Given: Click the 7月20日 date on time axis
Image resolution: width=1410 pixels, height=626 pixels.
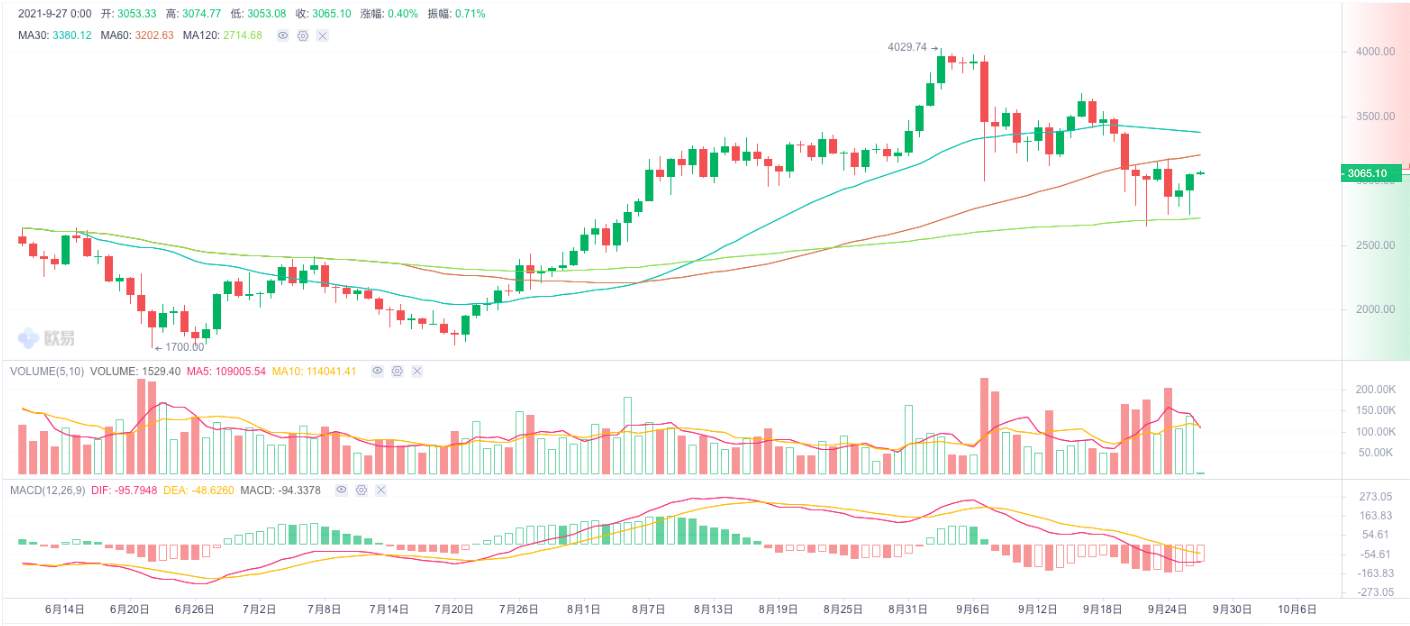Looking at the screenshot, I should coord(454,607).
